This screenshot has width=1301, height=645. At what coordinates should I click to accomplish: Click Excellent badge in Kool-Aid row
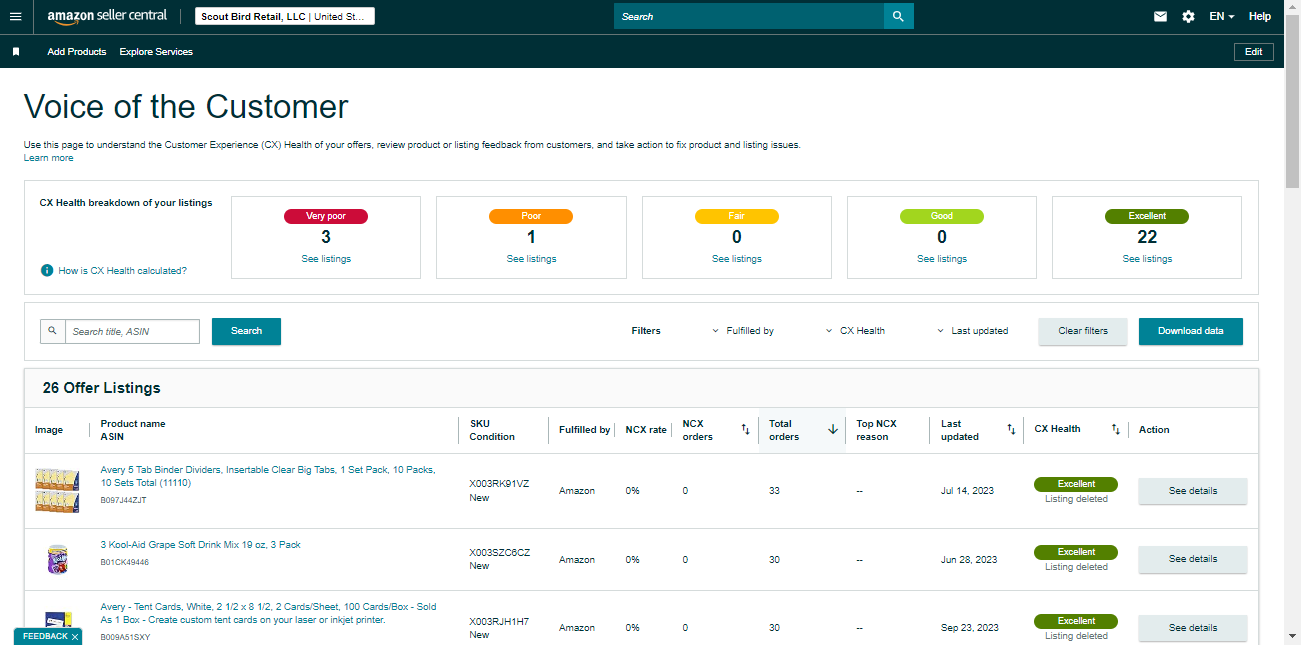[x=1076, y=552]
